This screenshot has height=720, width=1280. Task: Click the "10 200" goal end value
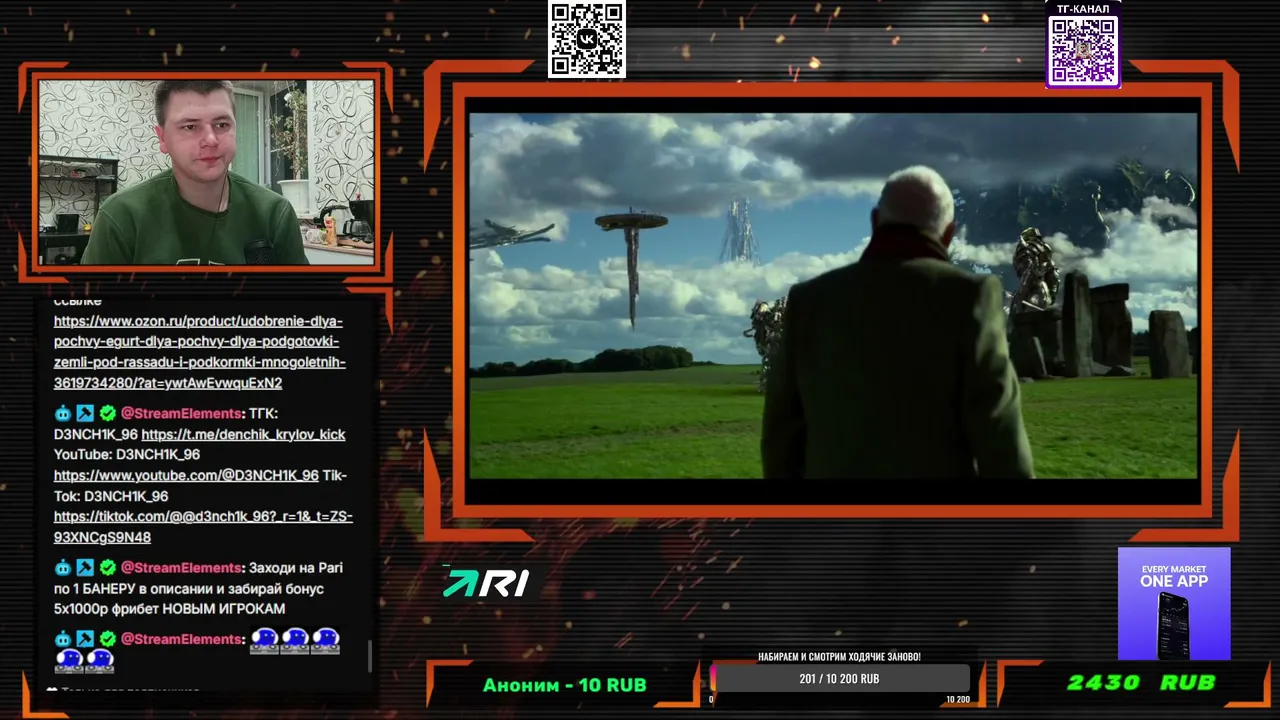(x=958, y=700)
